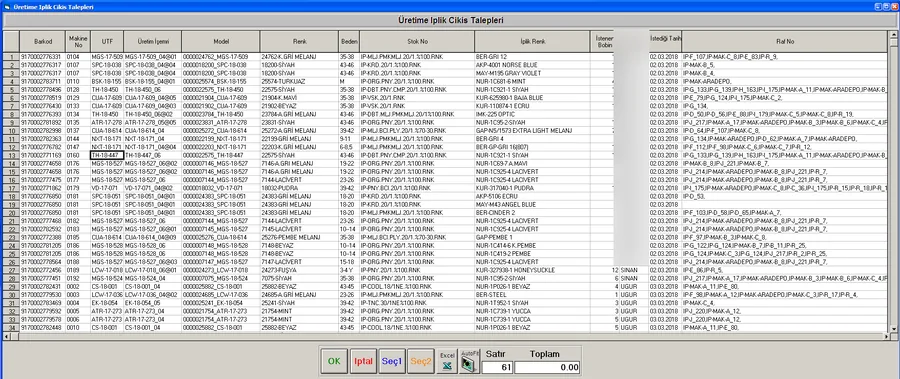Export the grid with the Excel icon
The image size is (900, 379).
pyautogui.click(x=447, y=361)
